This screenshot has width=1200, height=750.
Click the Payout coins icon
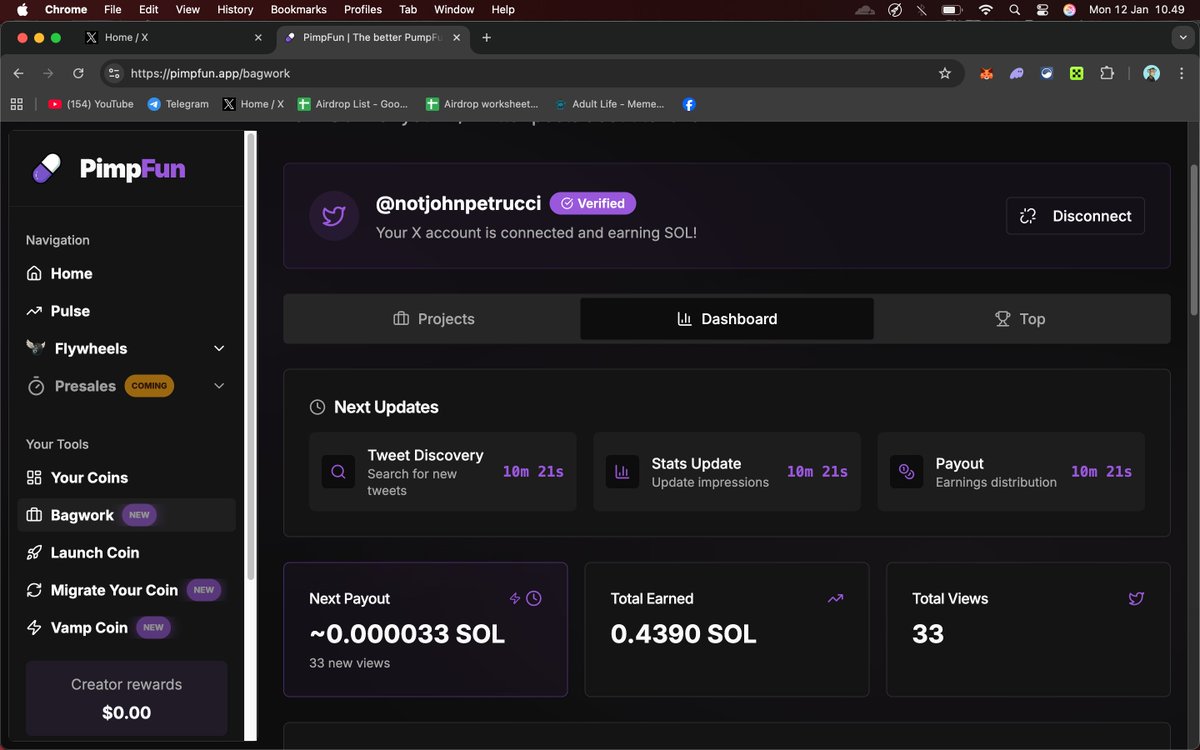pyautogui.click(x=906, y=472)
